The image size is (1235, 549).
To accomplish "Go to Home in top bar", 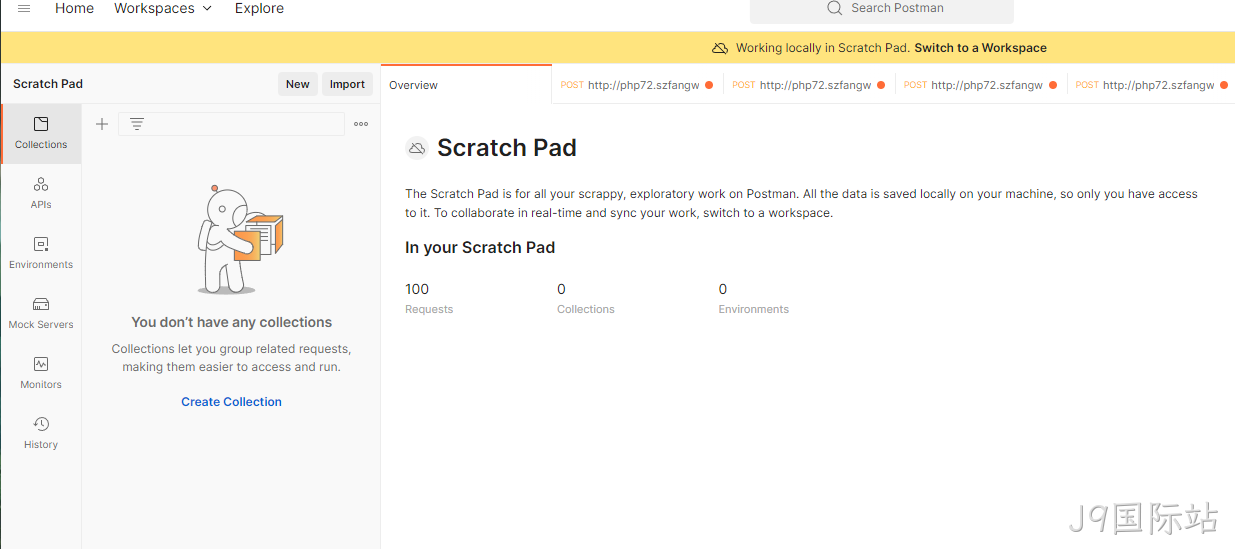I will click(74, 8).
